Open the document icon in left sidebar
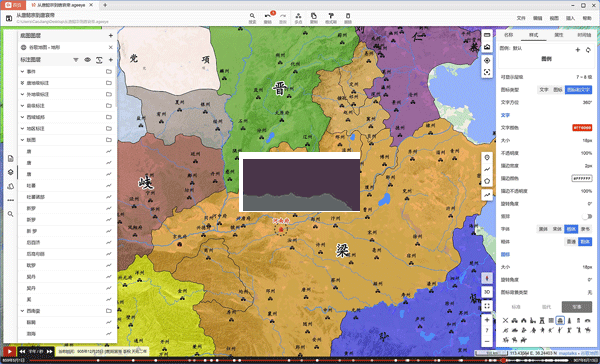The height and width of the screenshot is (364, 600). point(10,158)
